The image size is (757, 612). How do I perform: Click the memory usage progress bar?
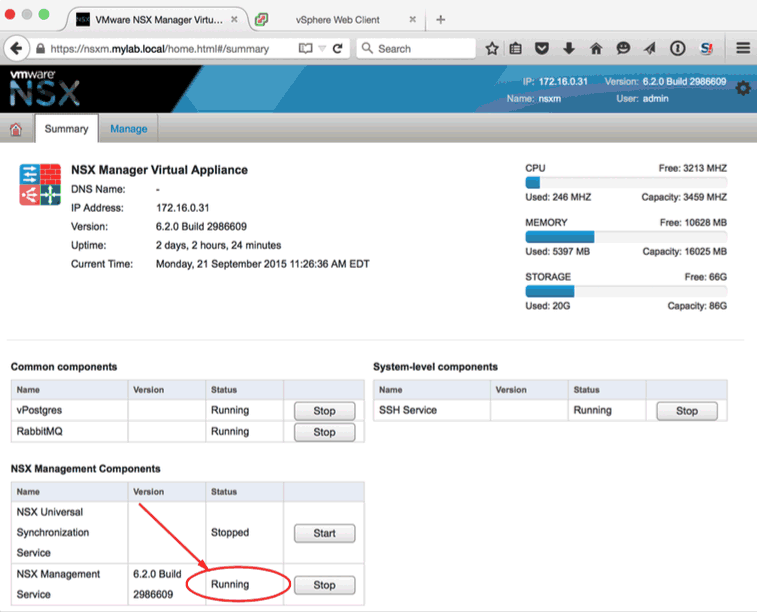point(625,237)
